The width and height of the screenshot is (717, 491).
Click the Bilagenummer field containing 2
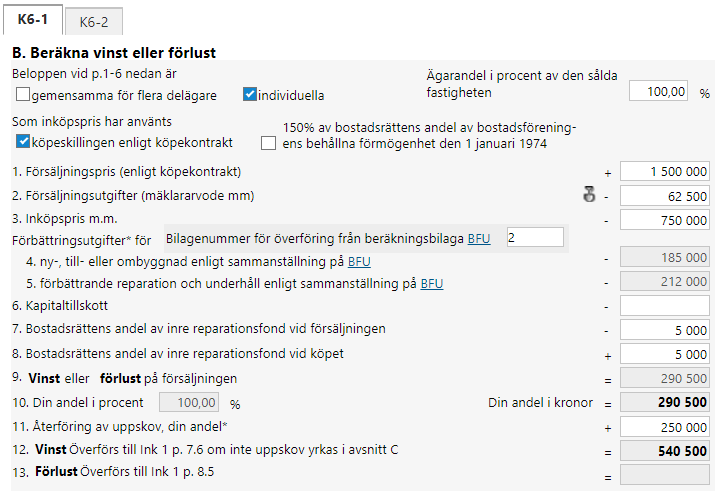535,237
